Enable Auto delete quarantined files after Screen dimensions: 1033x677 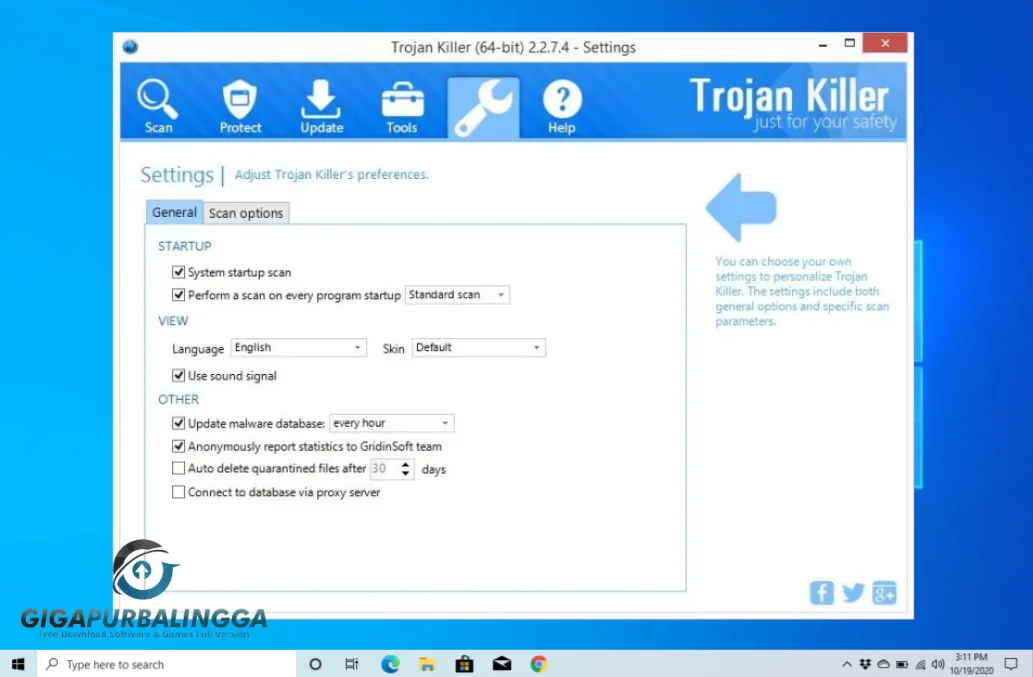[178, 468]
